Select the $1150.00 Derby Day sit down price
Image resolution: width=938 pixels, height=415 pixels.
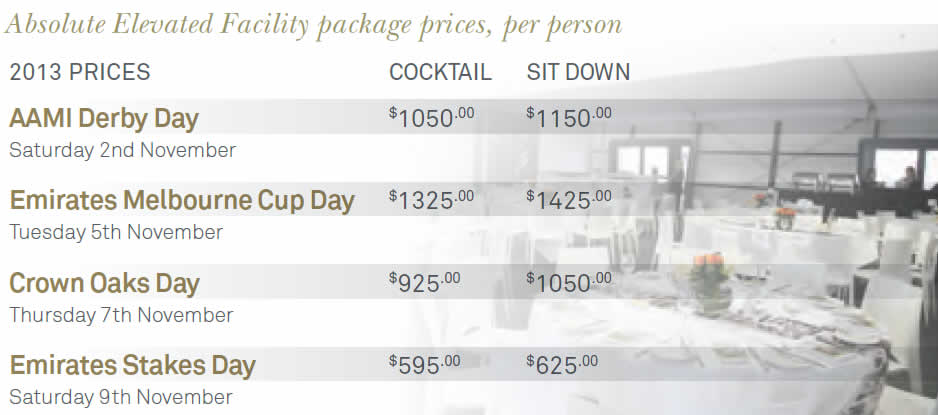tap(569, 117)
